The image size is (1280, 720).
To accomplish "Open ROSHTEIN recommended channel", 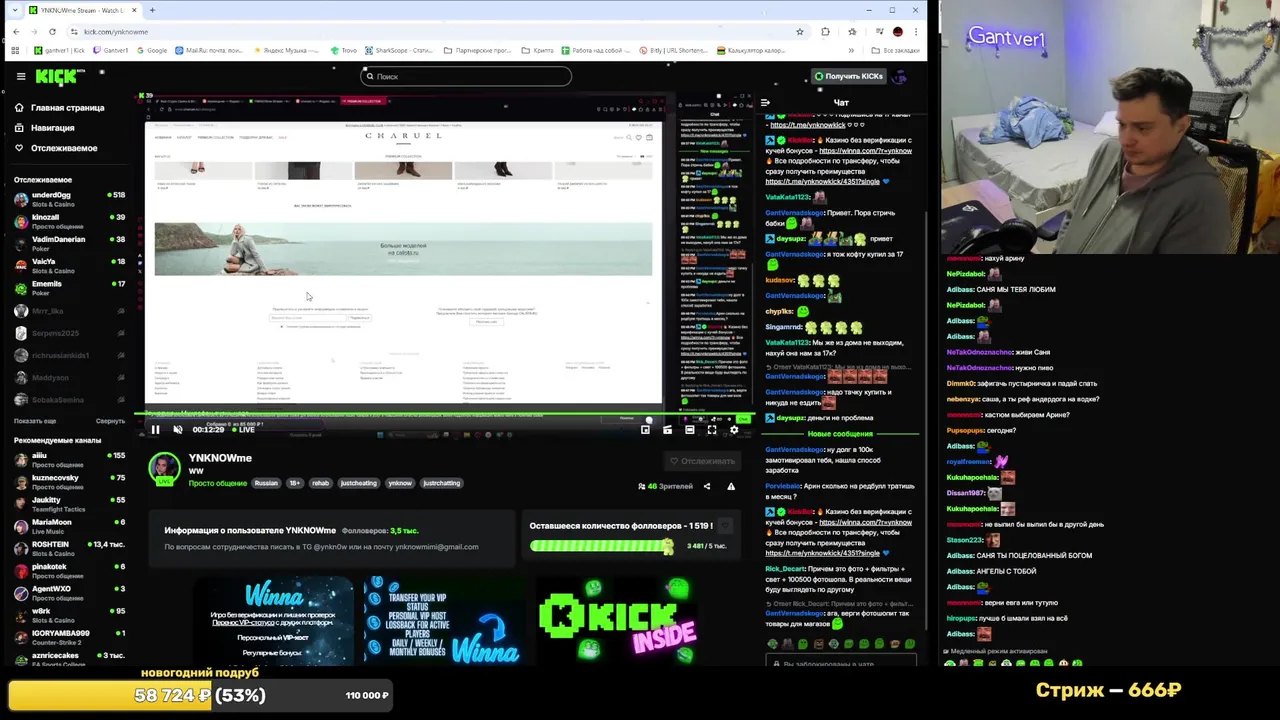I will pos(68,548).
